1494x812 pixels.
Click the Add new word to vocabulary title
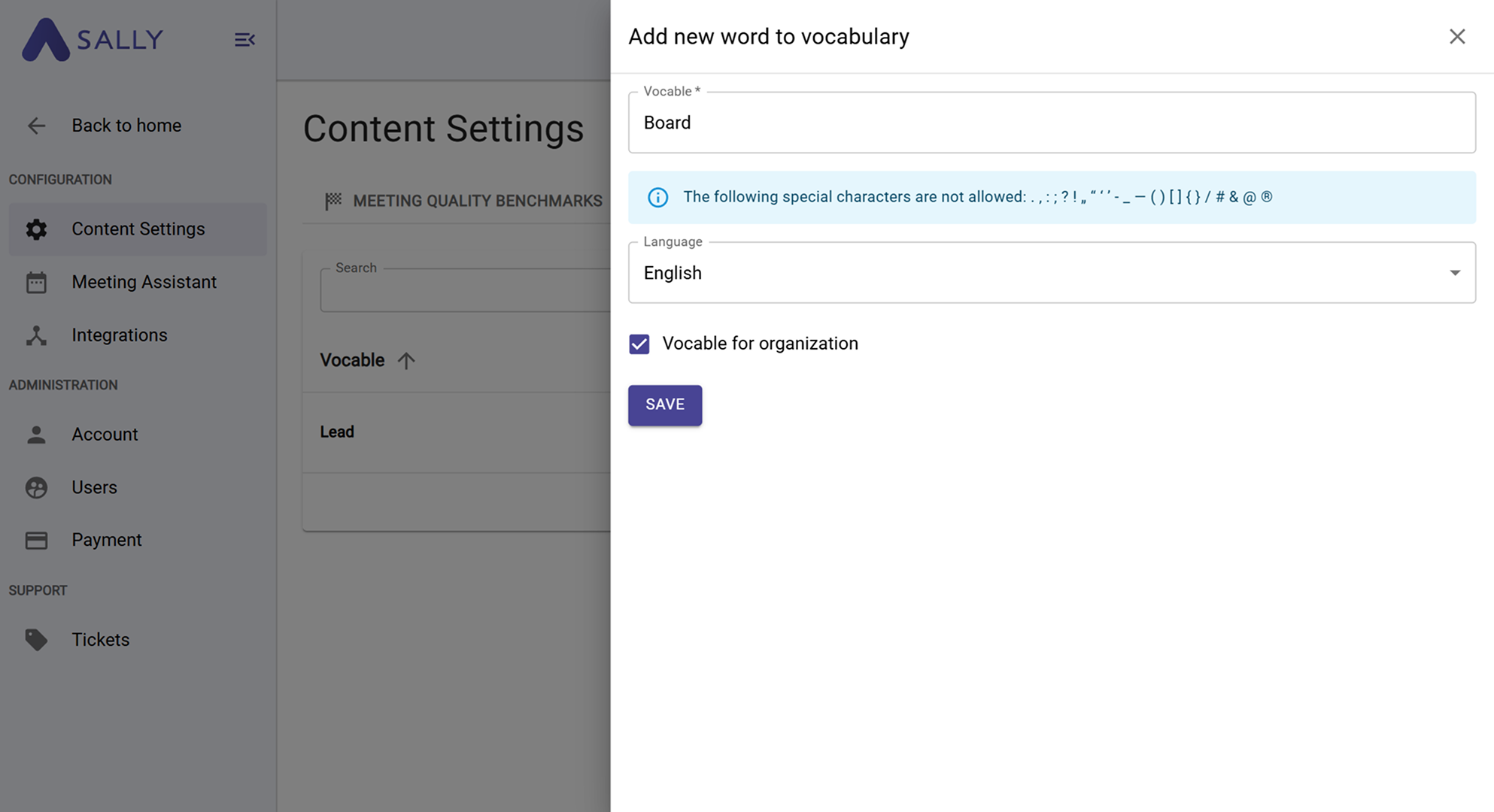[x=769, y=37]
